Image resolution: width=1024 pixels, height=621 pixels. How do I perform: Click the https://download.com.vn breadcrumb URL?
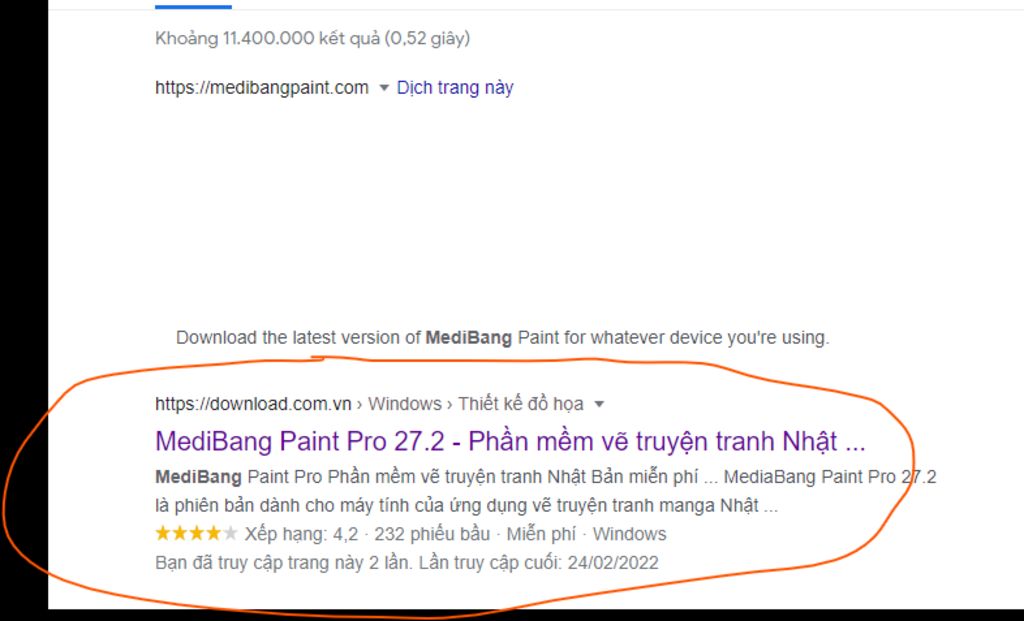coord(253,404)
